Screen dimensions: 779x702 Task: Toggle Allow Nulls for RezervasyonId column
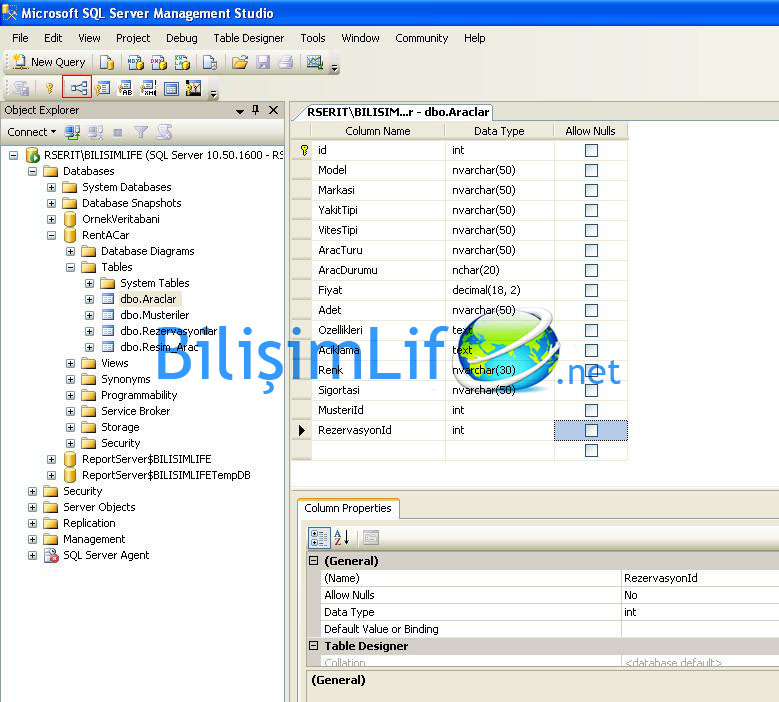[x=591, y=430]
